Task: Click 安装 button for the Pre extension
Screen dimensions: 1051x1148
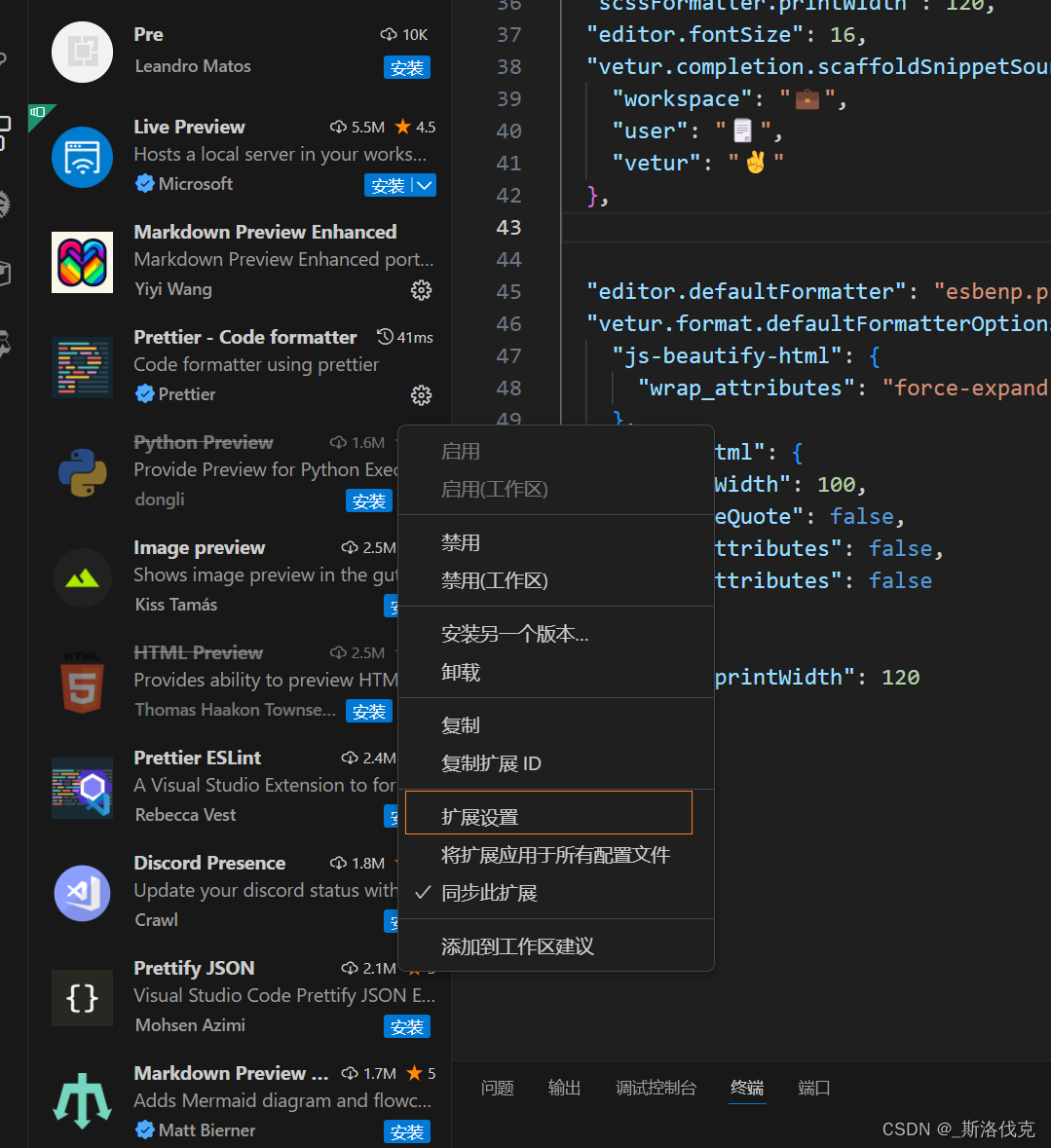Action: (x=407, y=68)
